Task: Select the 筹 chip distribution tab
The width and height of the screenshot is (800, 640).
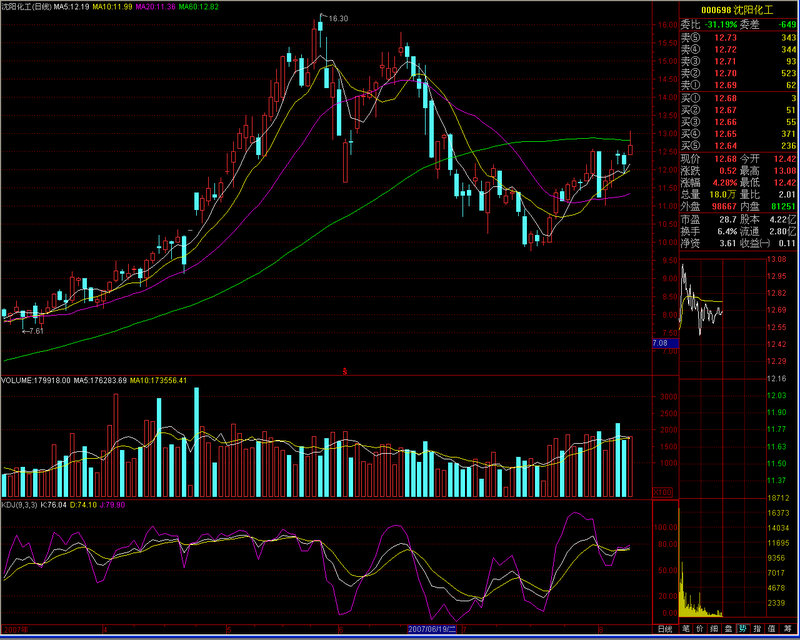Action: pos(785,629)
